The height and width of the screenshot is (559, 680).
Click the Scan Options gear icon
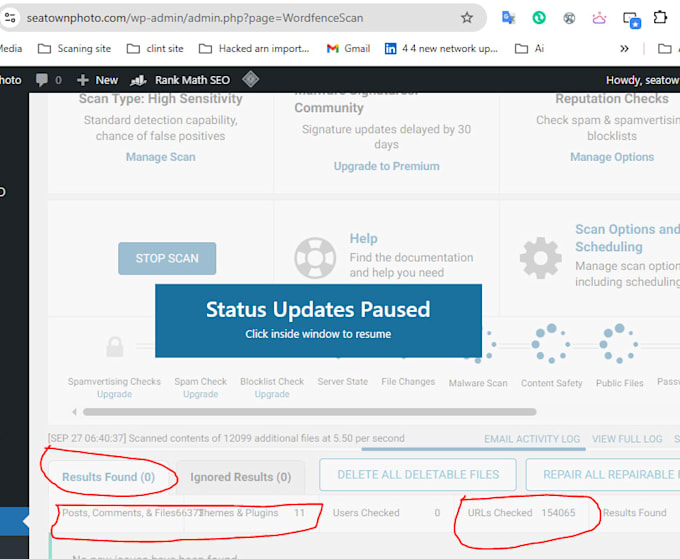point(540,258)
